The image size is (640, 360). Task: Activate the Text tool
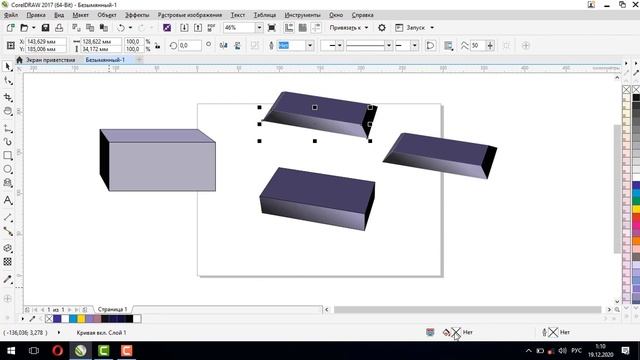point(8,200)
